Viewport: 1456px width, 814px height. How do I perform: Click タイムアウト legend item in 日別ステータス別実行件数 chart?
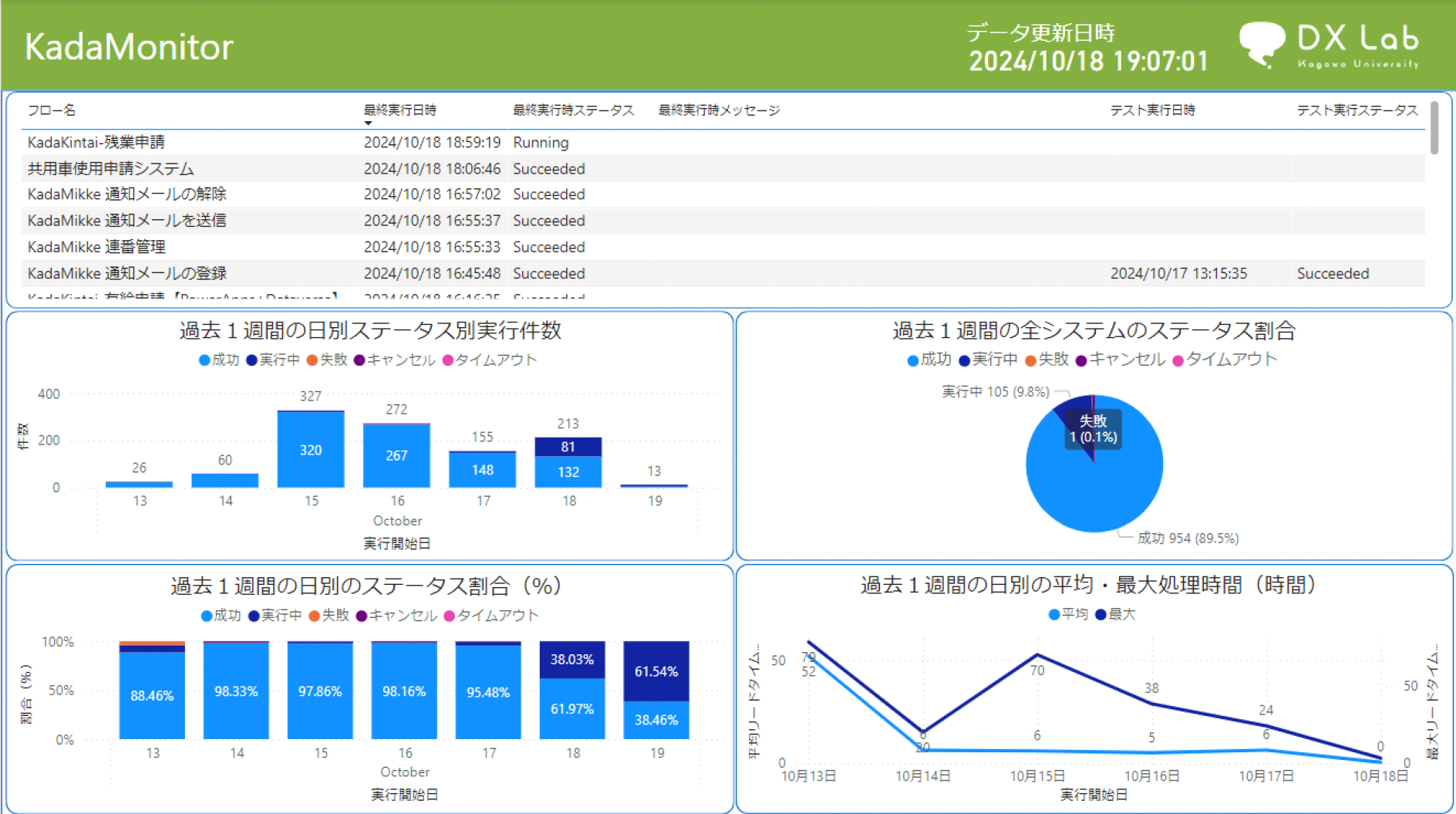pos(490,360)
